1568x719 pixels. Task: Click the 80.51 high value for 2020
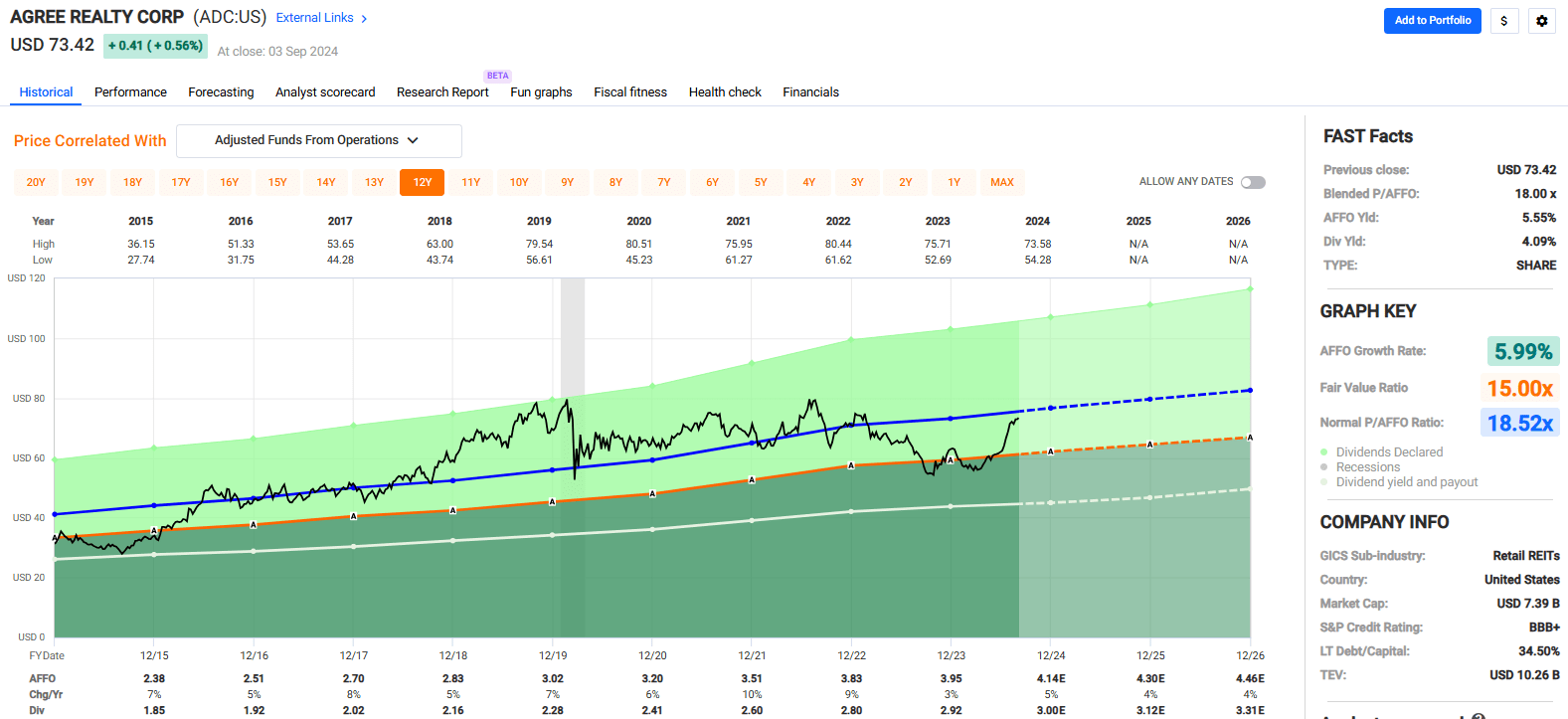click(x=639, y=244)
